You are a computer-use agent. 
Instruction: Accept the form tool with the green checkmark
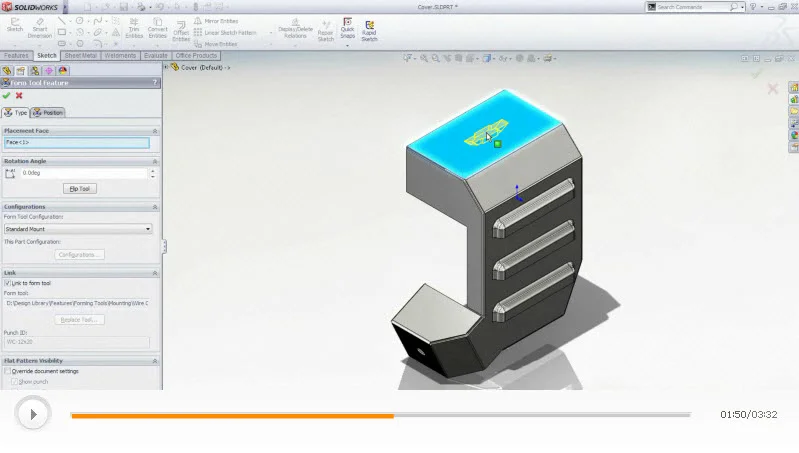pyautogui.click(x=6, y=95)
